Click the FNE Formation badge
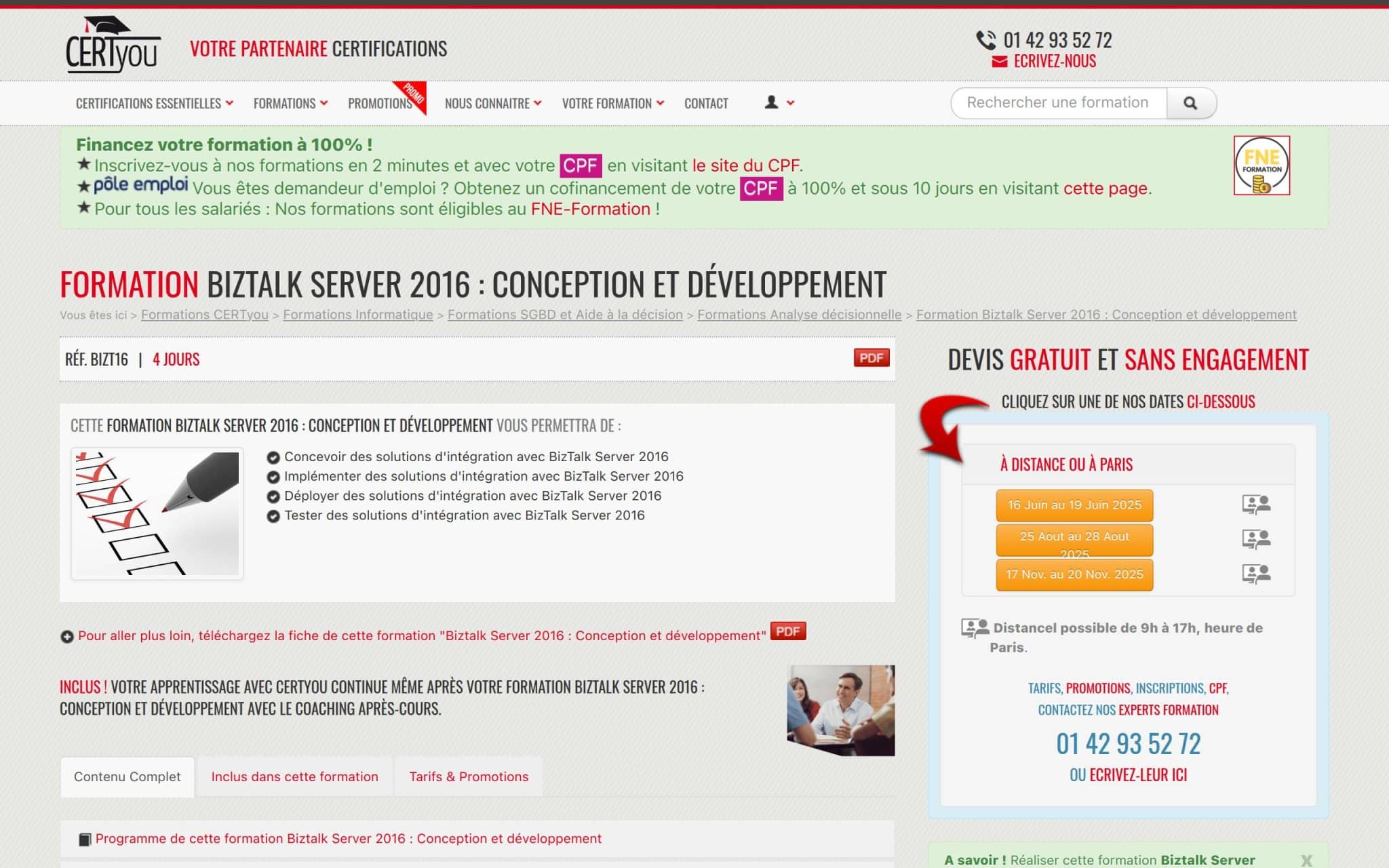This screenshot has height=868, width=1389. [x=1261, y=165]
